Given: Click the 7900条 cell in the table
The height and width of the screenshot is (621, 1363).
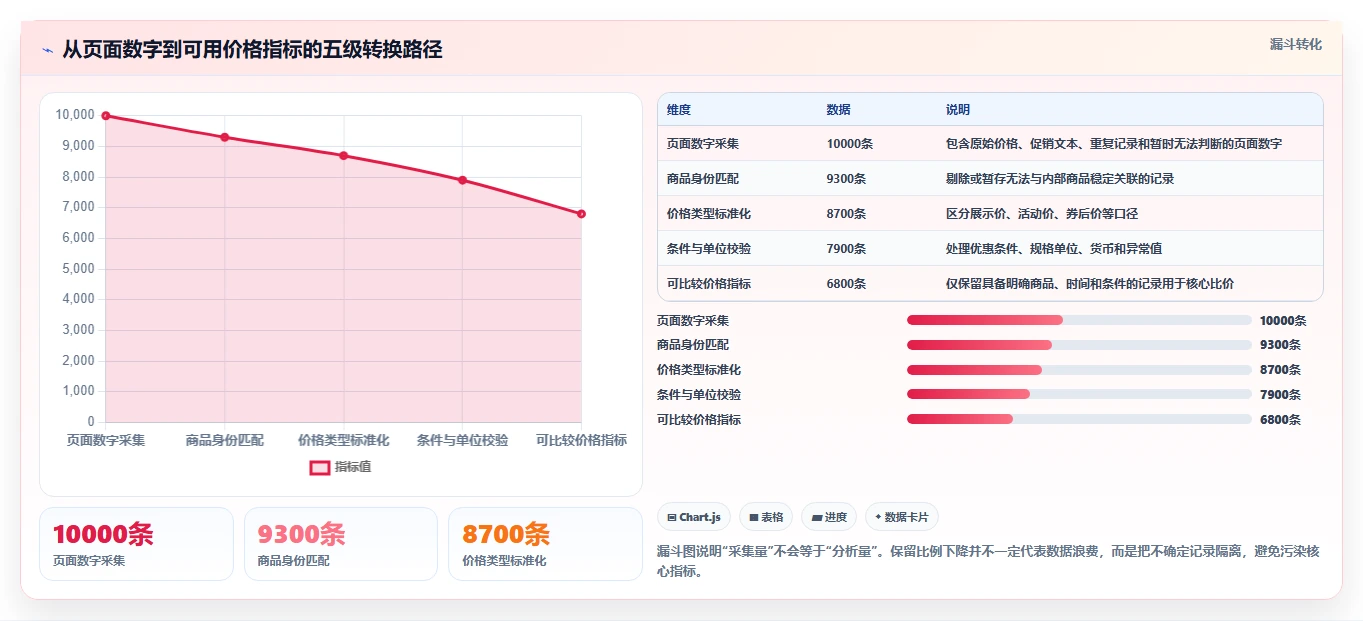Looking at the screenshot, I should point(847,249).
